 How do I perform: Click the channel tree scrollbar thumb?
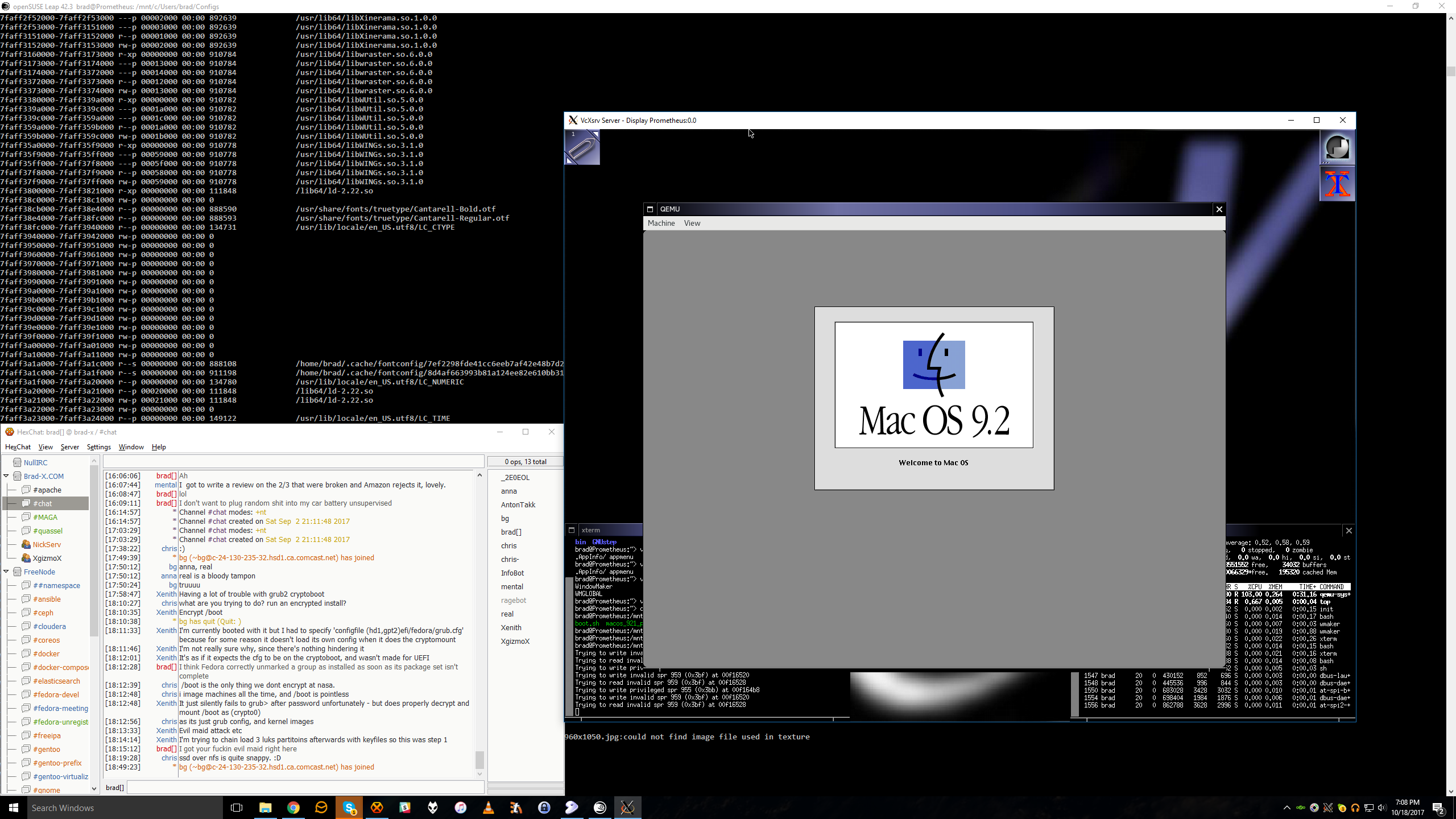pos(94,550)
